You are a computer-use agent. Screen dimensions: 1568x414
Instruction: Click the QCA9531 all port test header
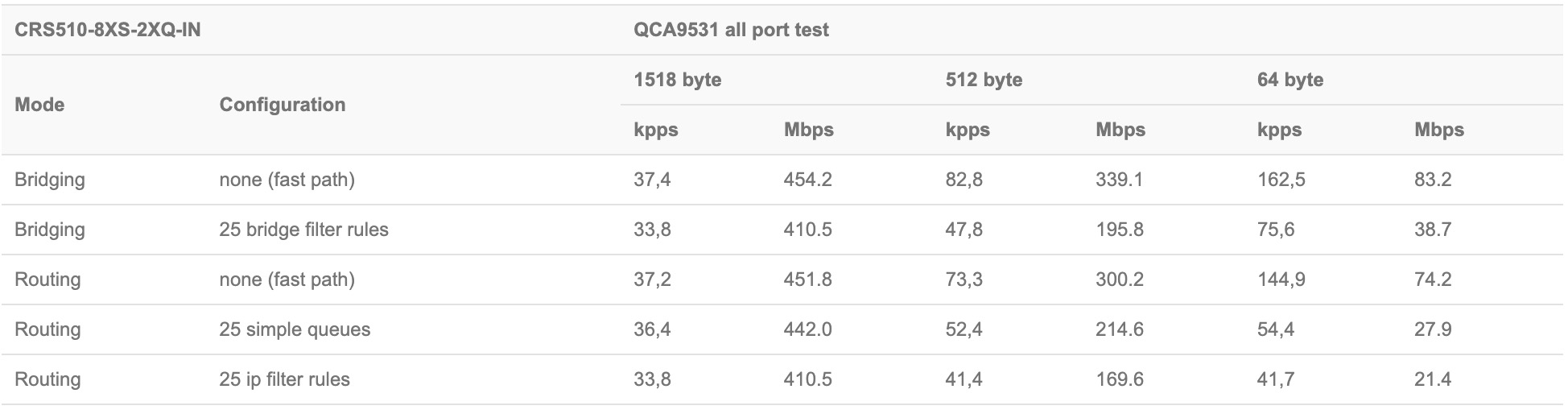731,31
